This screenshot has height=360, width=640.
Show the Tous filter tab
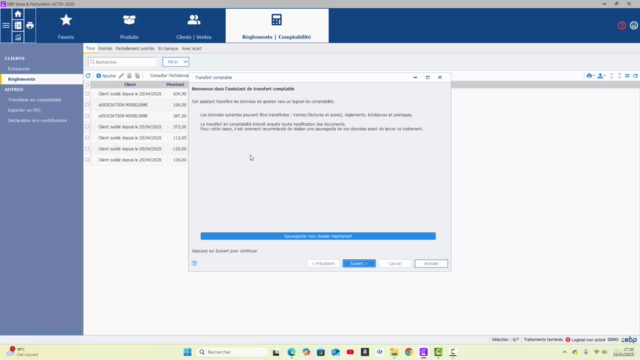[90, 49]
